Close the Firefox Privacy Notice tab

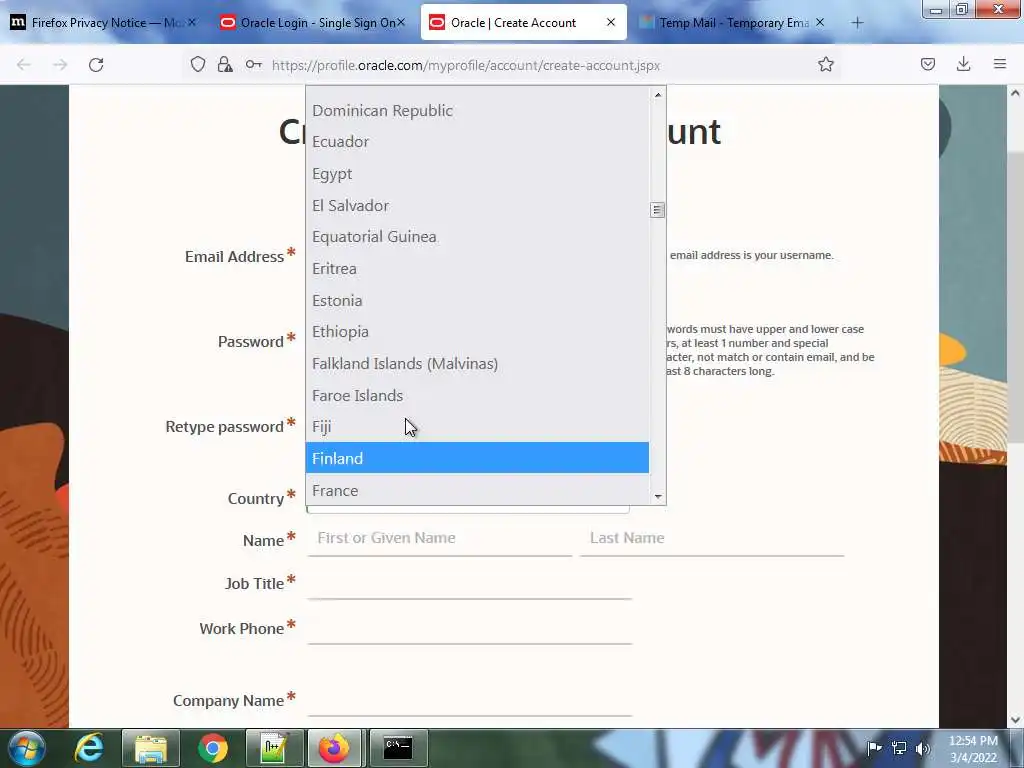192,22
